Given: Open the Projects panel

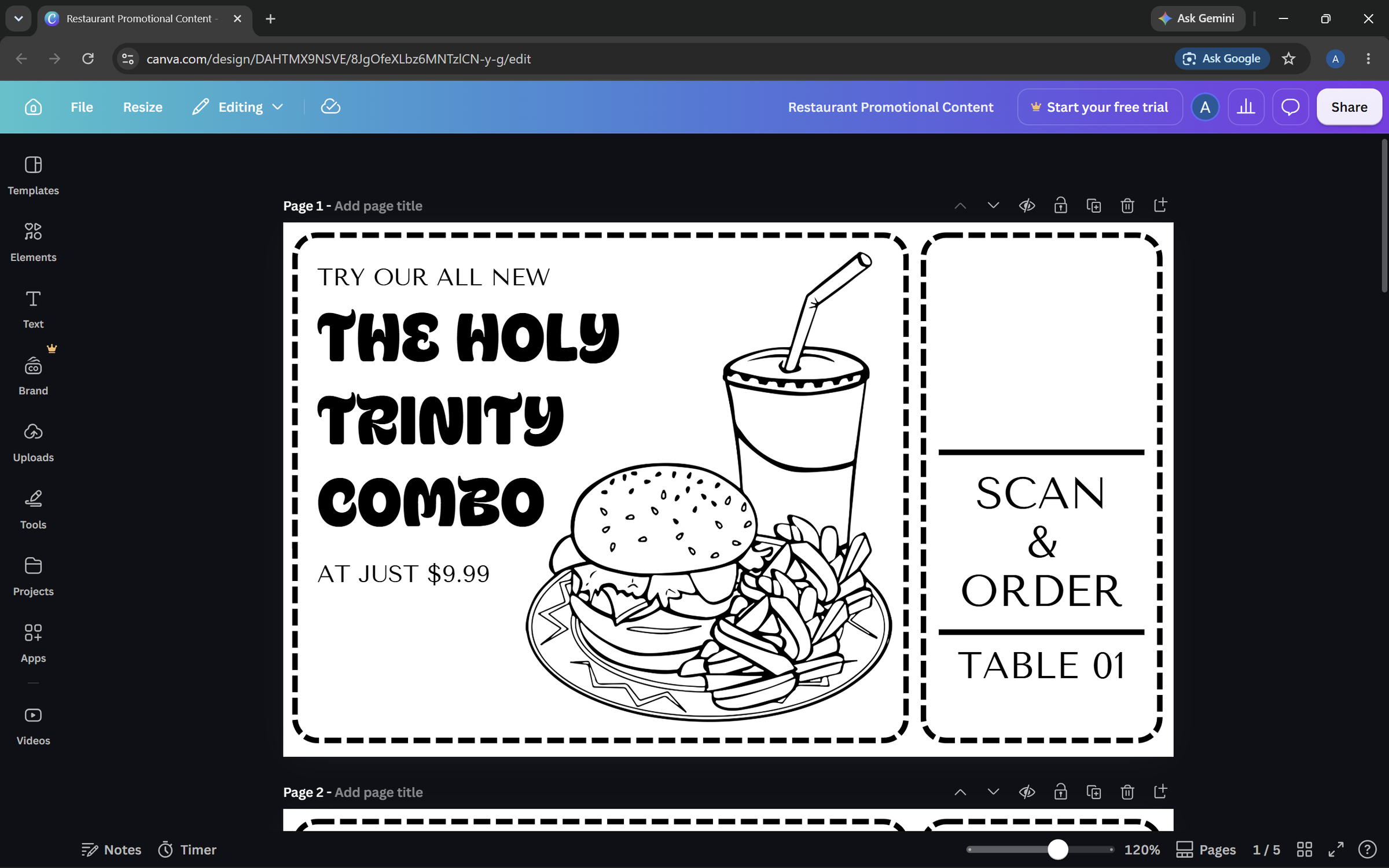Looking at the screenshot, I should point(33,576).
